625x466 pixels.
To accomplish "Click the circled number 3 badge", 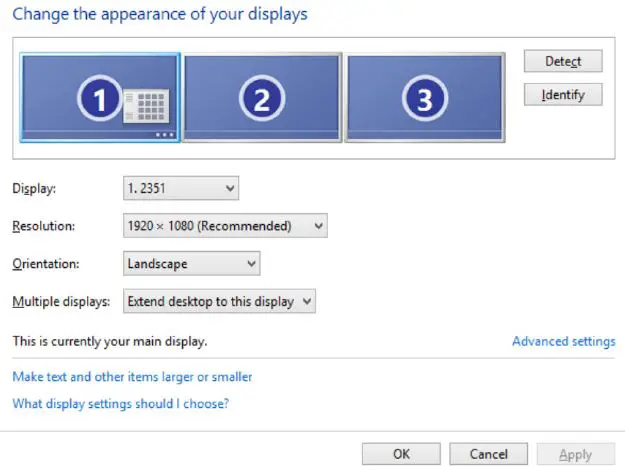I will tap(424, 98).
